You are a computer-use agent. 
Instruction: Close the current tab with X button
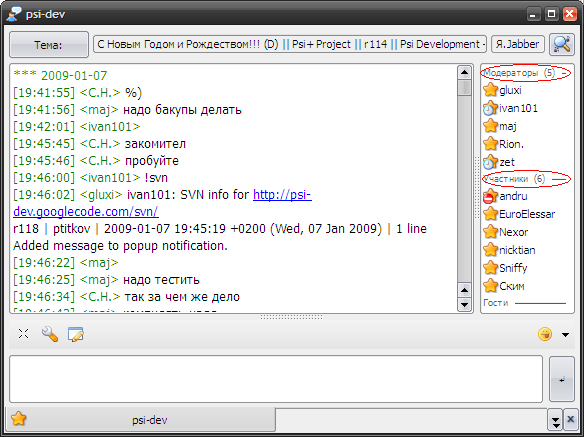pyautogui.click(x=570, y=420)
